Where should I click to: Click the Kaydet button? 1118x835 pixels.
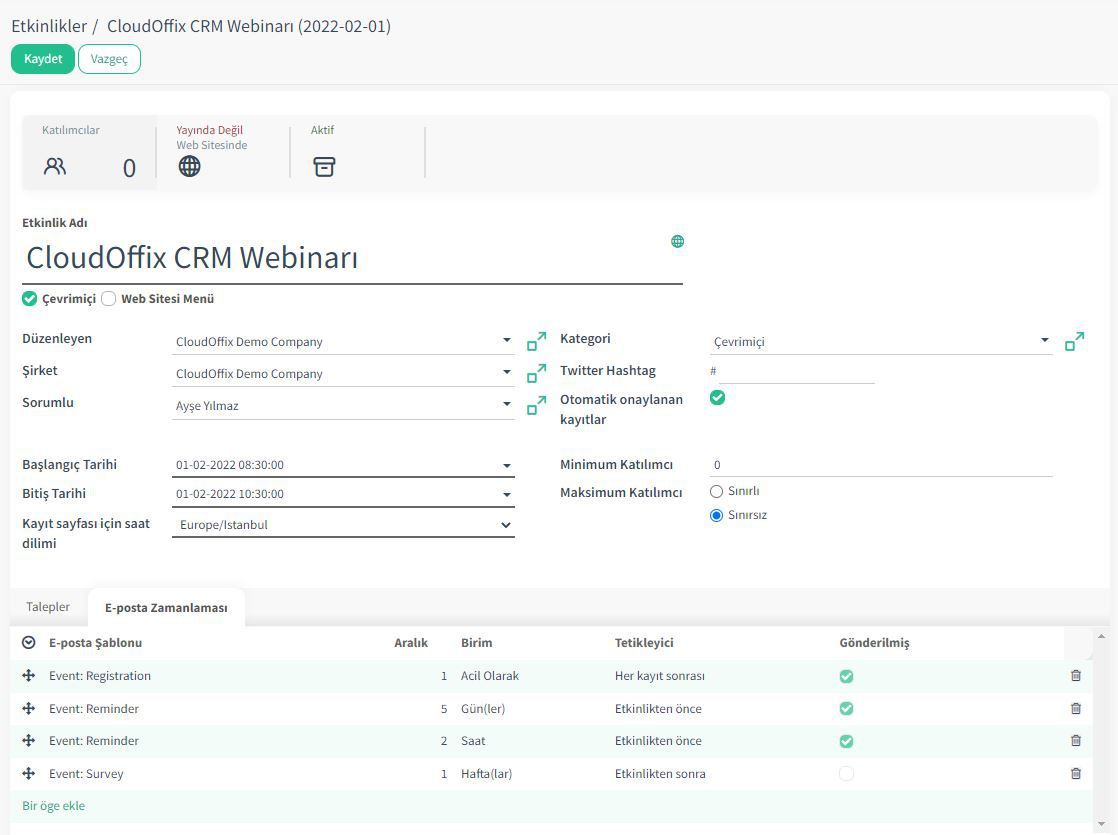point(43,58)
